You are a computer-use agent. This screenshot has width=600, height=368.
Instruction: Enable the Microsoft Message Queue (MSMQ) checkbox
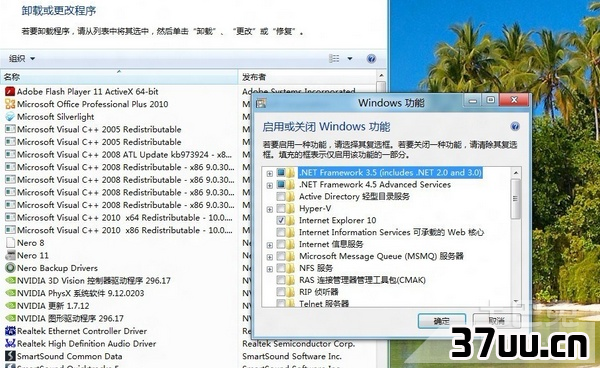click(281, 256)
